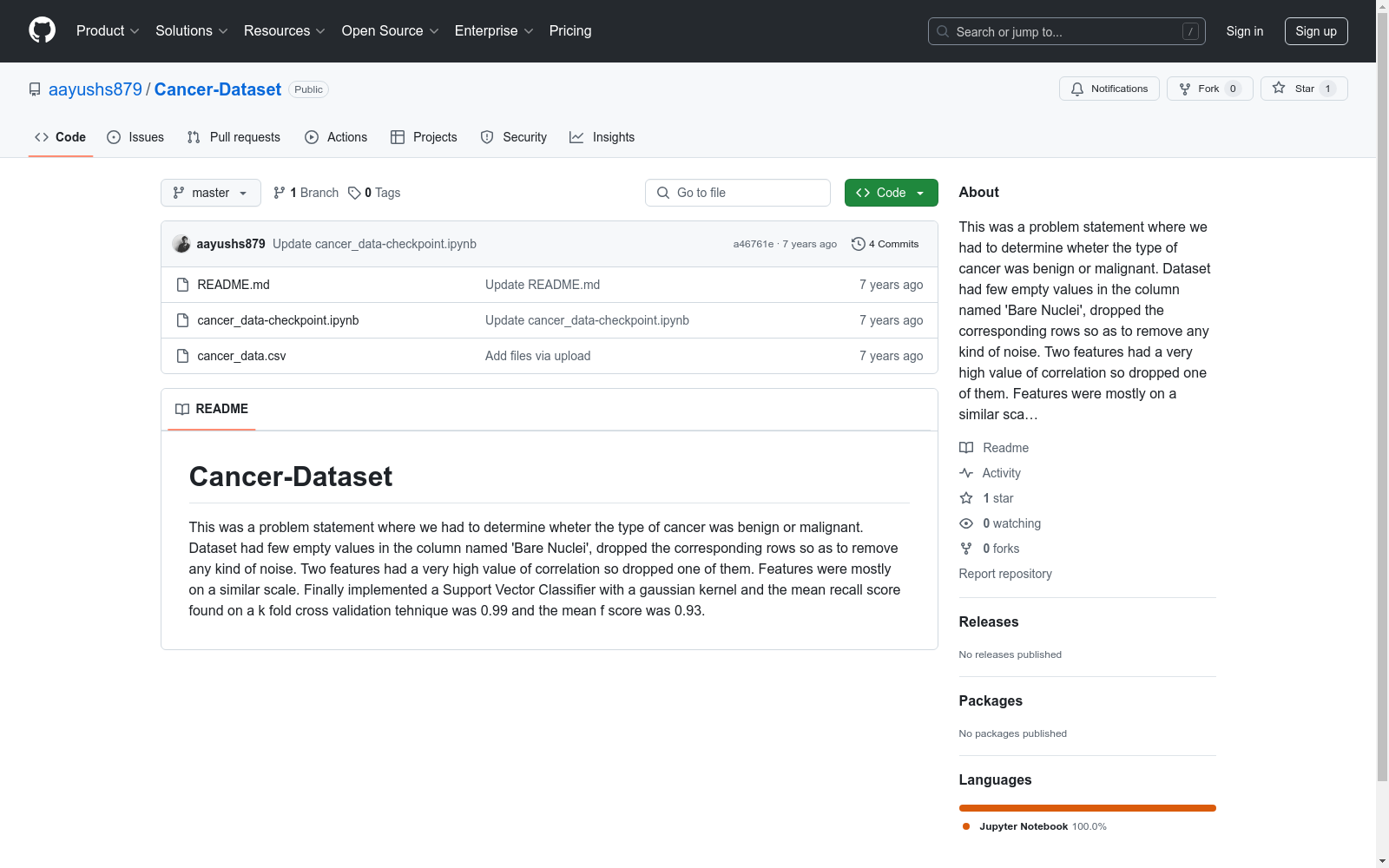Click the Cancer-Dataset README heading
This screenshot has width=1389, height=868.
point(291,477)
